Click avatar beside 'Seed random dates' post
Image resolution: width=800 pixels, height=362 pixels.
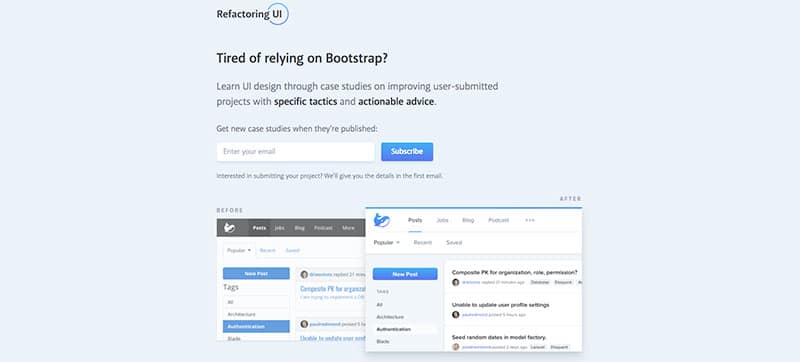[x=456, y=347]
